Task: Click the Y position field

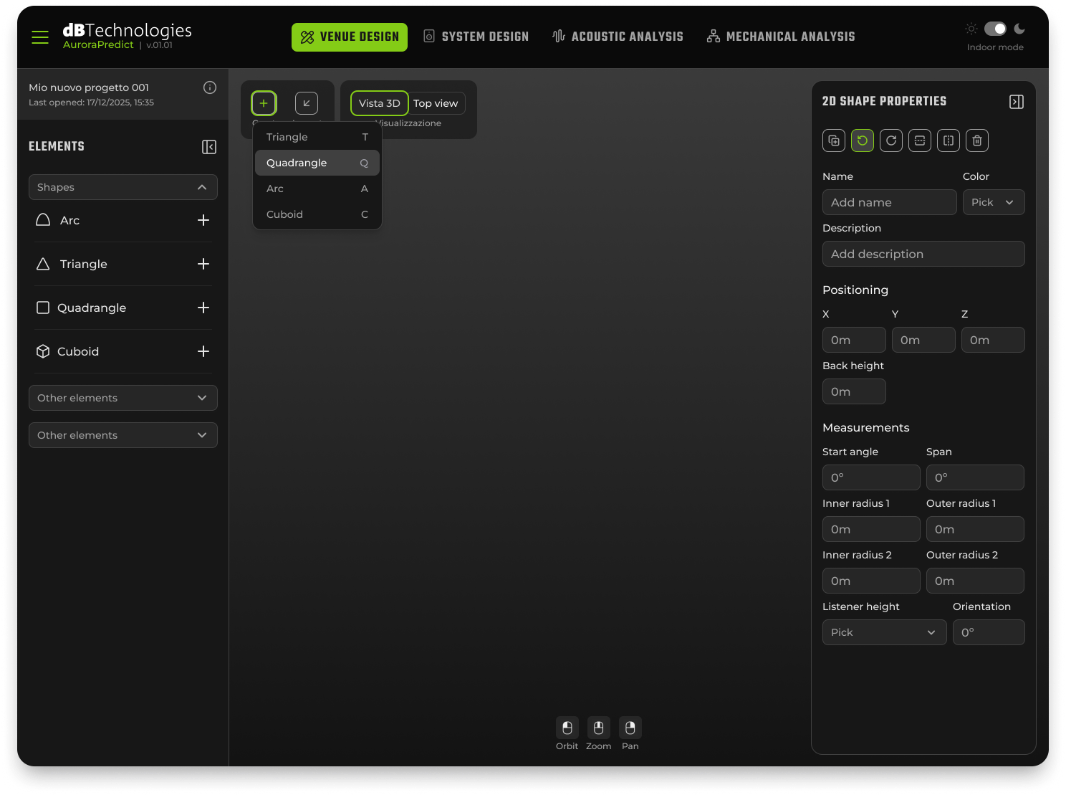Action: (x=923, y=340)
